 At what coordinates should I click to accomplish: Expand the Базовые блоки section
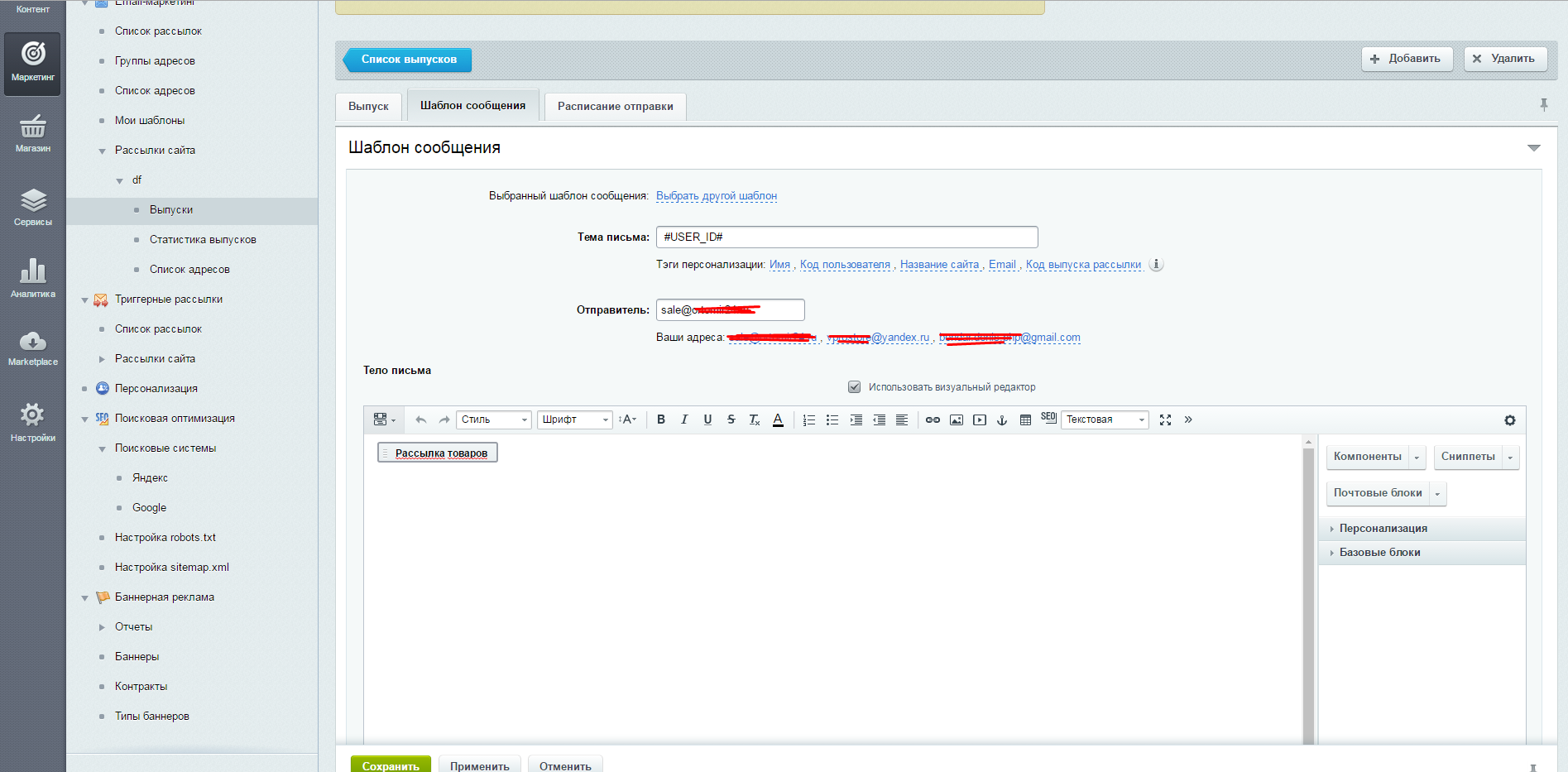click(1422, 552)
